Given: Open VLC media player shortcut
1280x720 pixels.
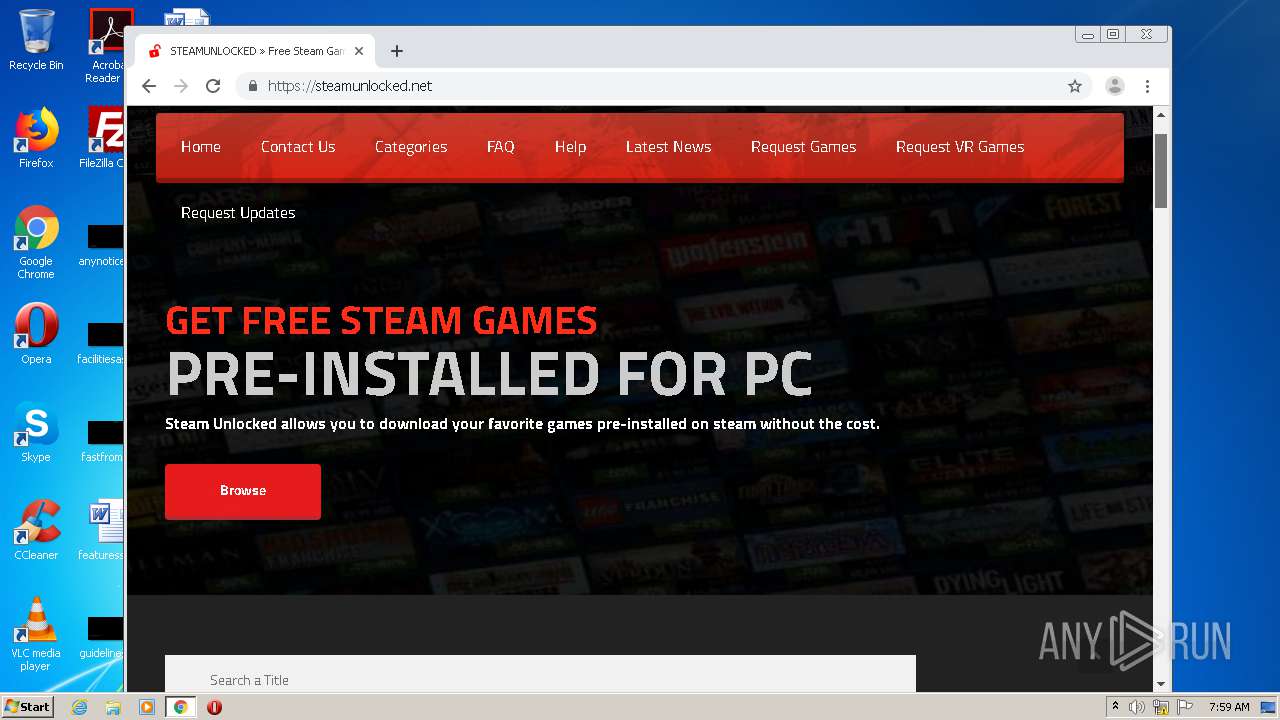Looking at the screenshot, I should click(36, 634).
